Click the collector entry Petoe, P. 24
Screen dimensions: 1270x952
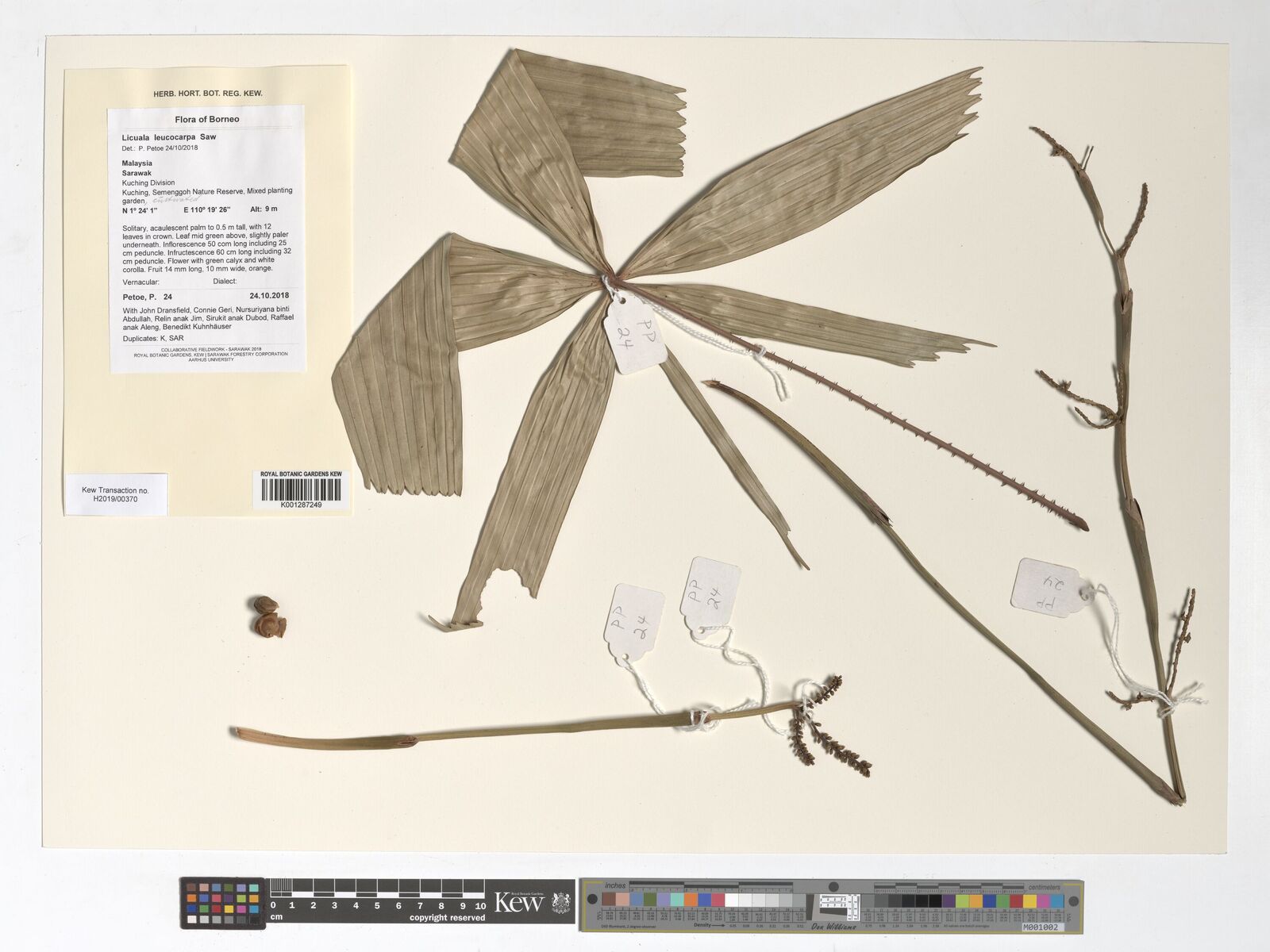point(148,297)
